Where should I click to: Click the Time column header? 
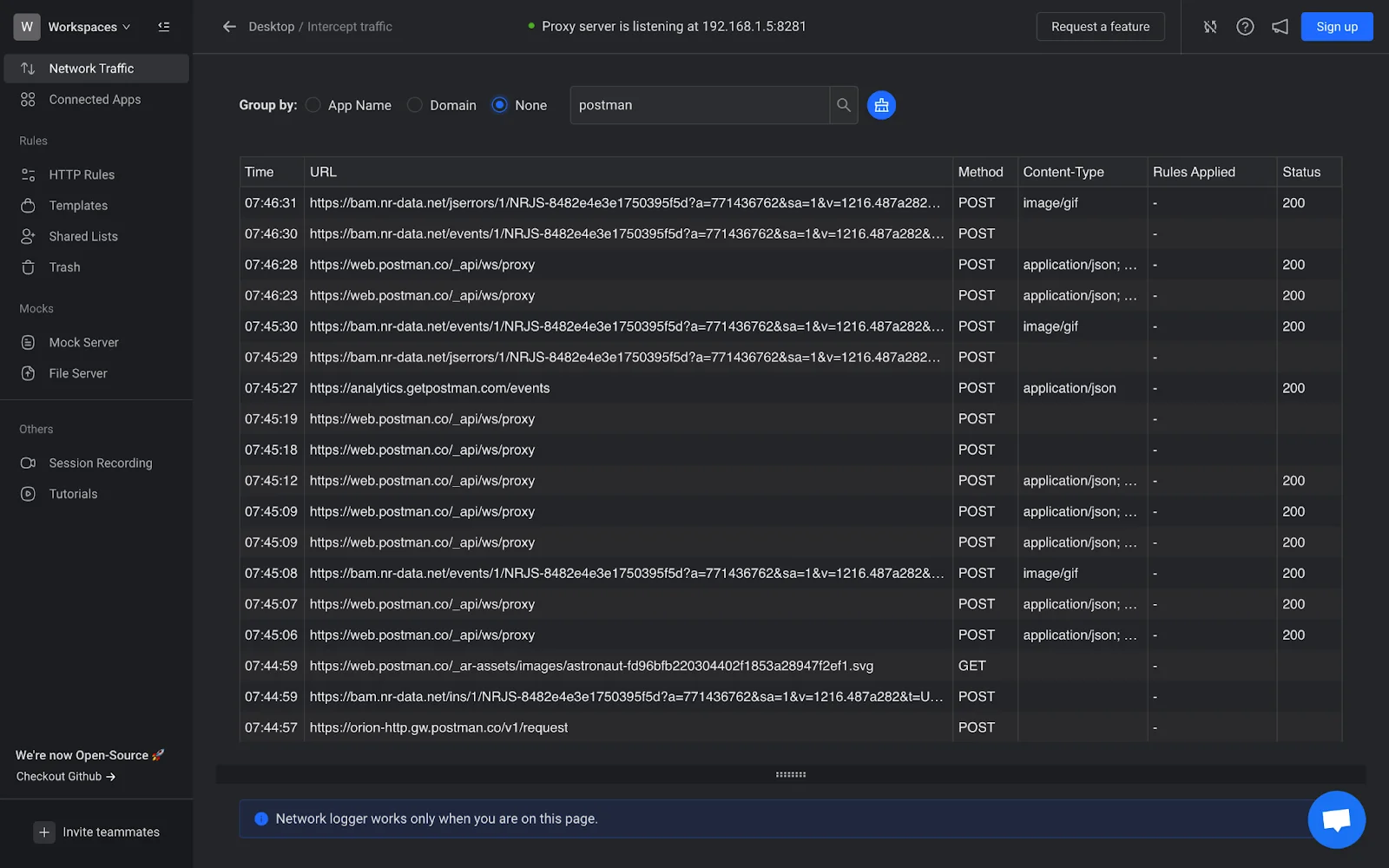coord(272,172)
